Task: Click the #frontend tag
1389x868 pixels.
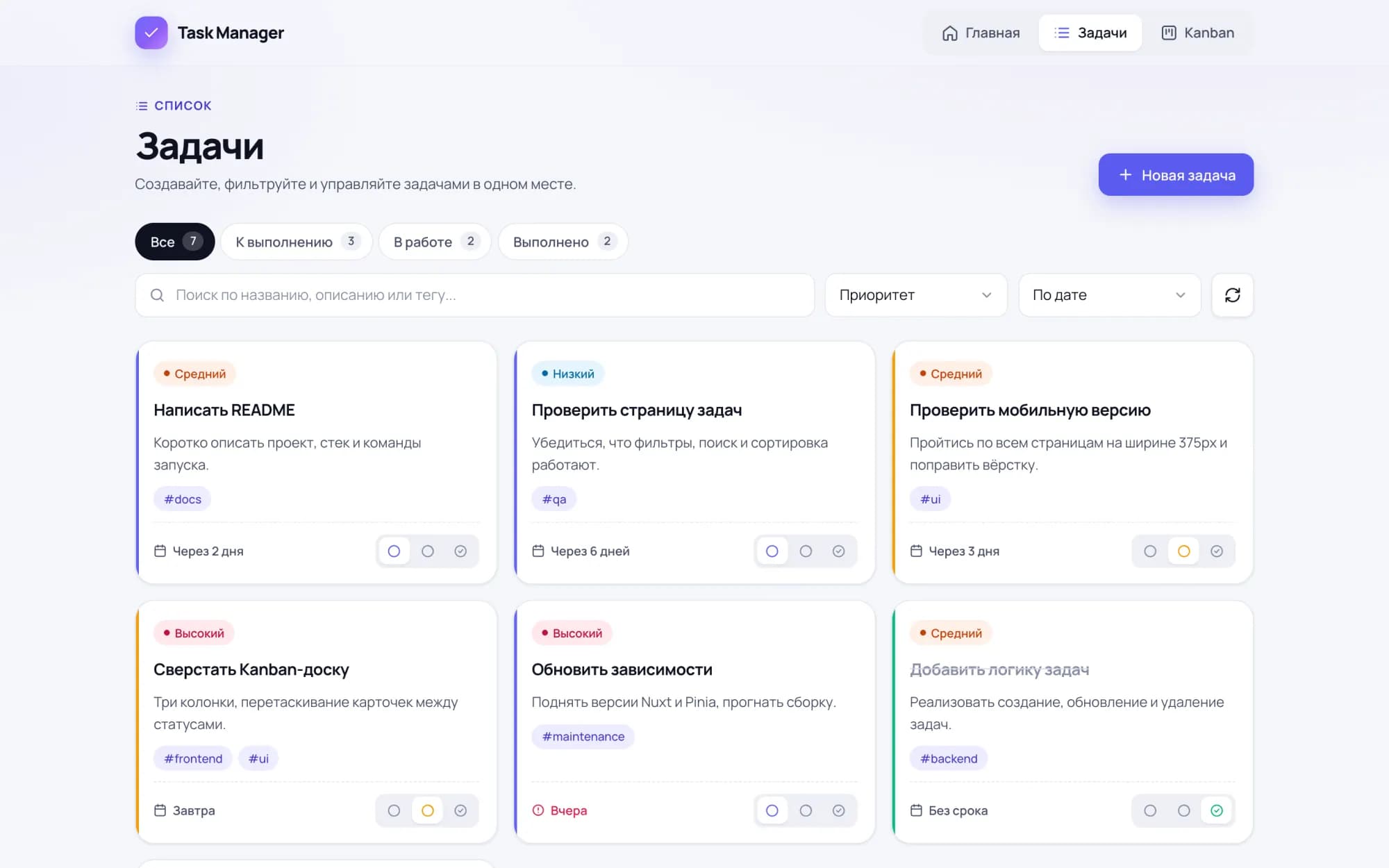Action: (193, 759)
